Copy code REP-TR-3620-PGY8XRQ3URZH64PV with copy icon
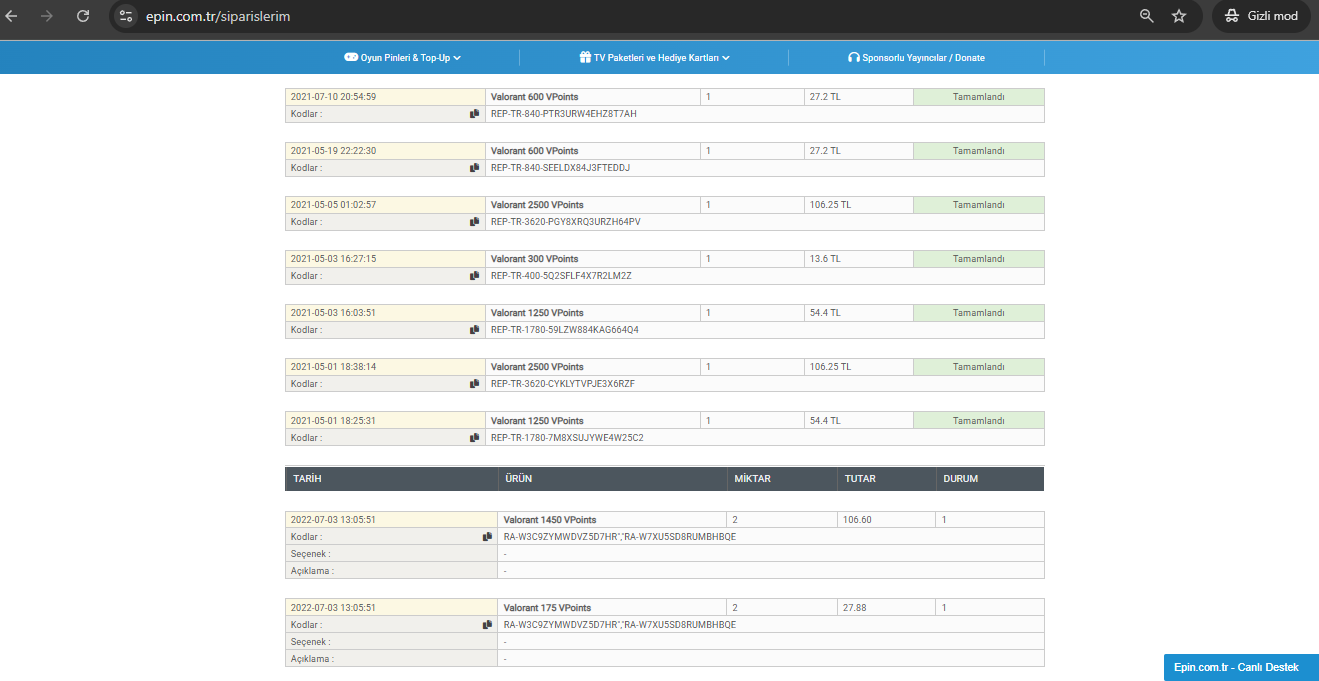The image size is (1319, 681). (x=475, y=222)
